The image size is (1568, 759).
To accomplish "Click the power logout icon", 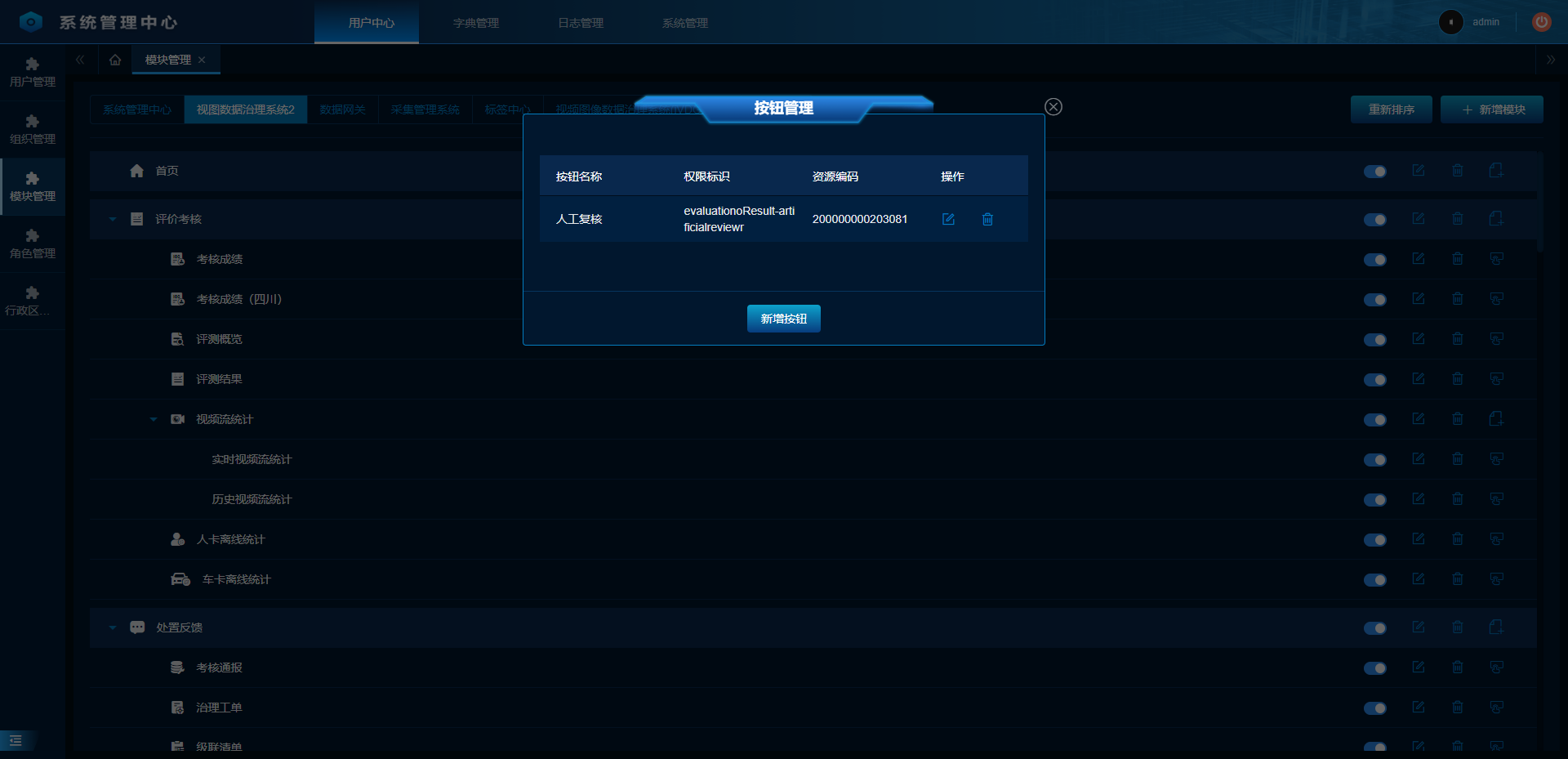I will [1541, 22].
